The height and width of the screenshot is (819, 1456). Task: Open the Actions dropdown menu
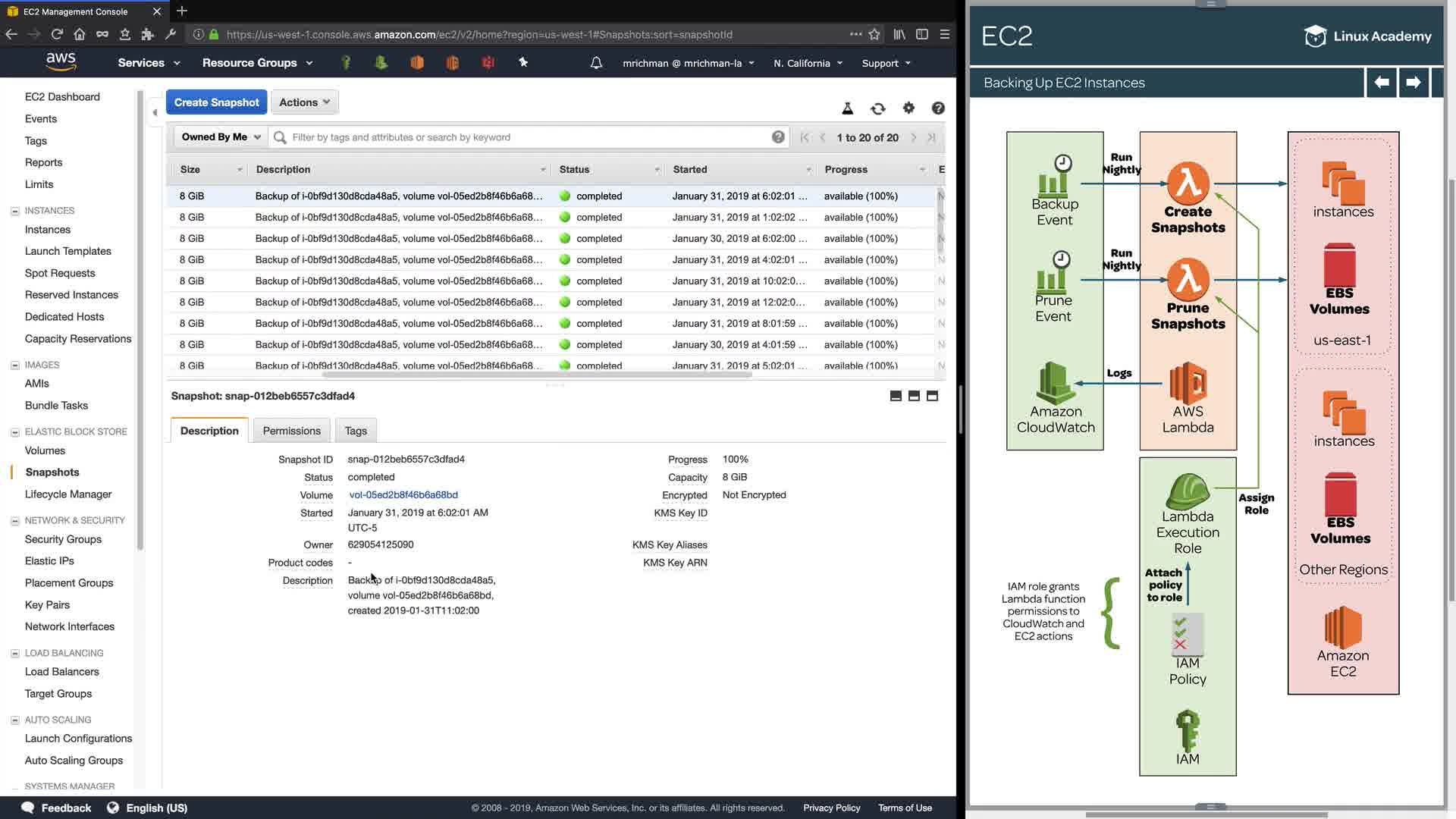304,102
